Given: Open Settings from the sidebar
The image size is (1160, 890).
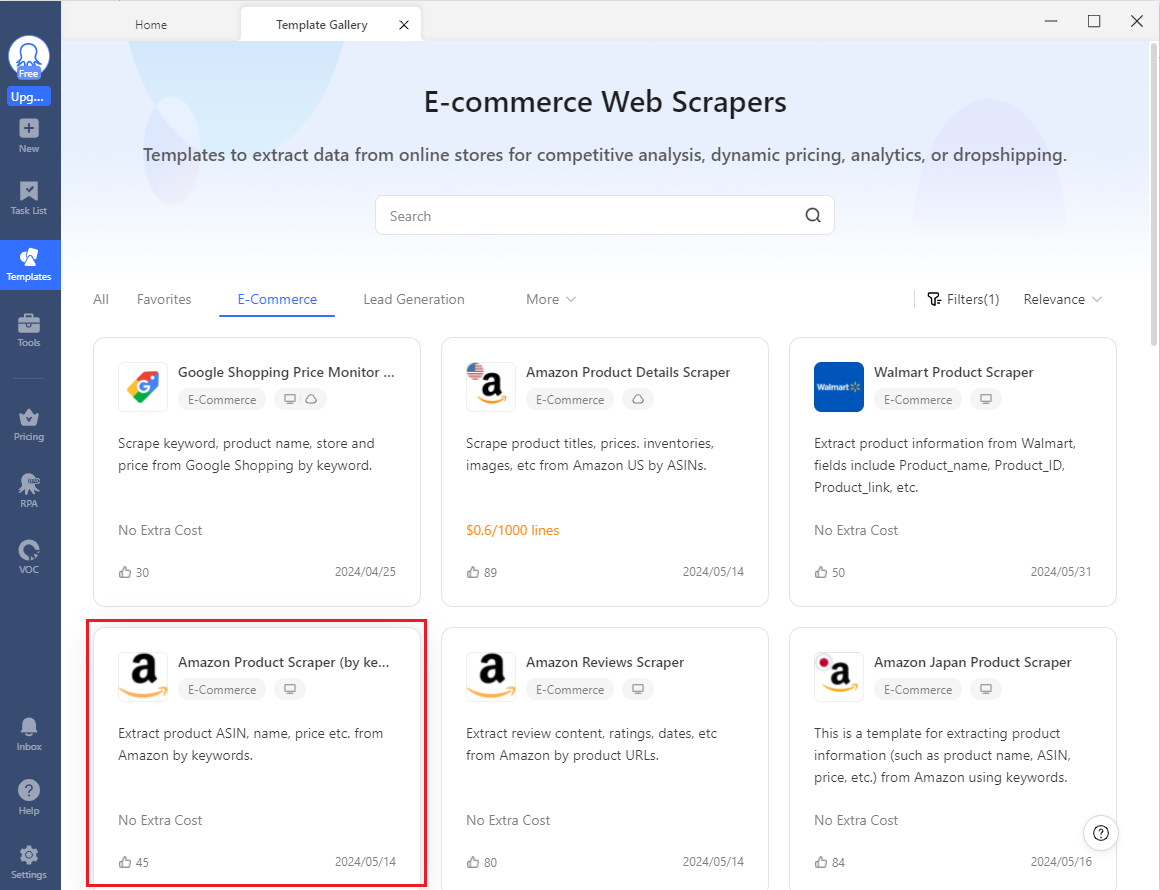Looking at the screenshot, I should [29, 863].
